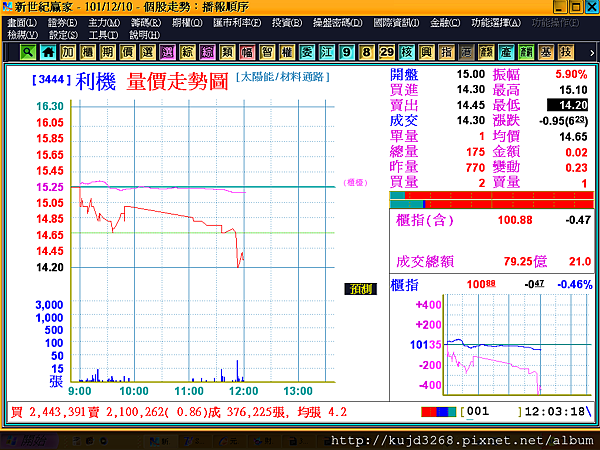Open the 功能選擇(A) menu

click(496, 23)
